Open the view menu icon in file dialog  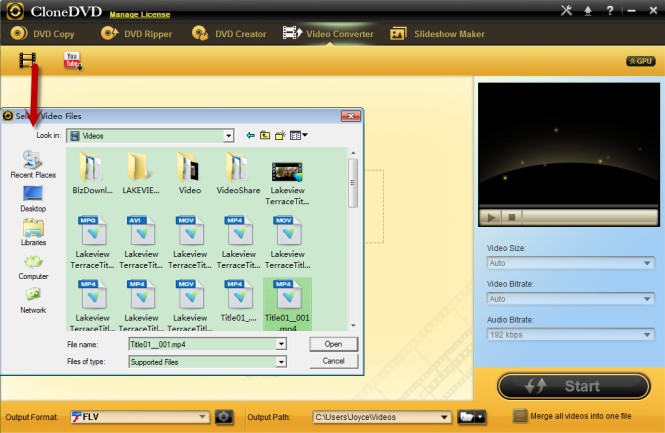click(299, 135)
